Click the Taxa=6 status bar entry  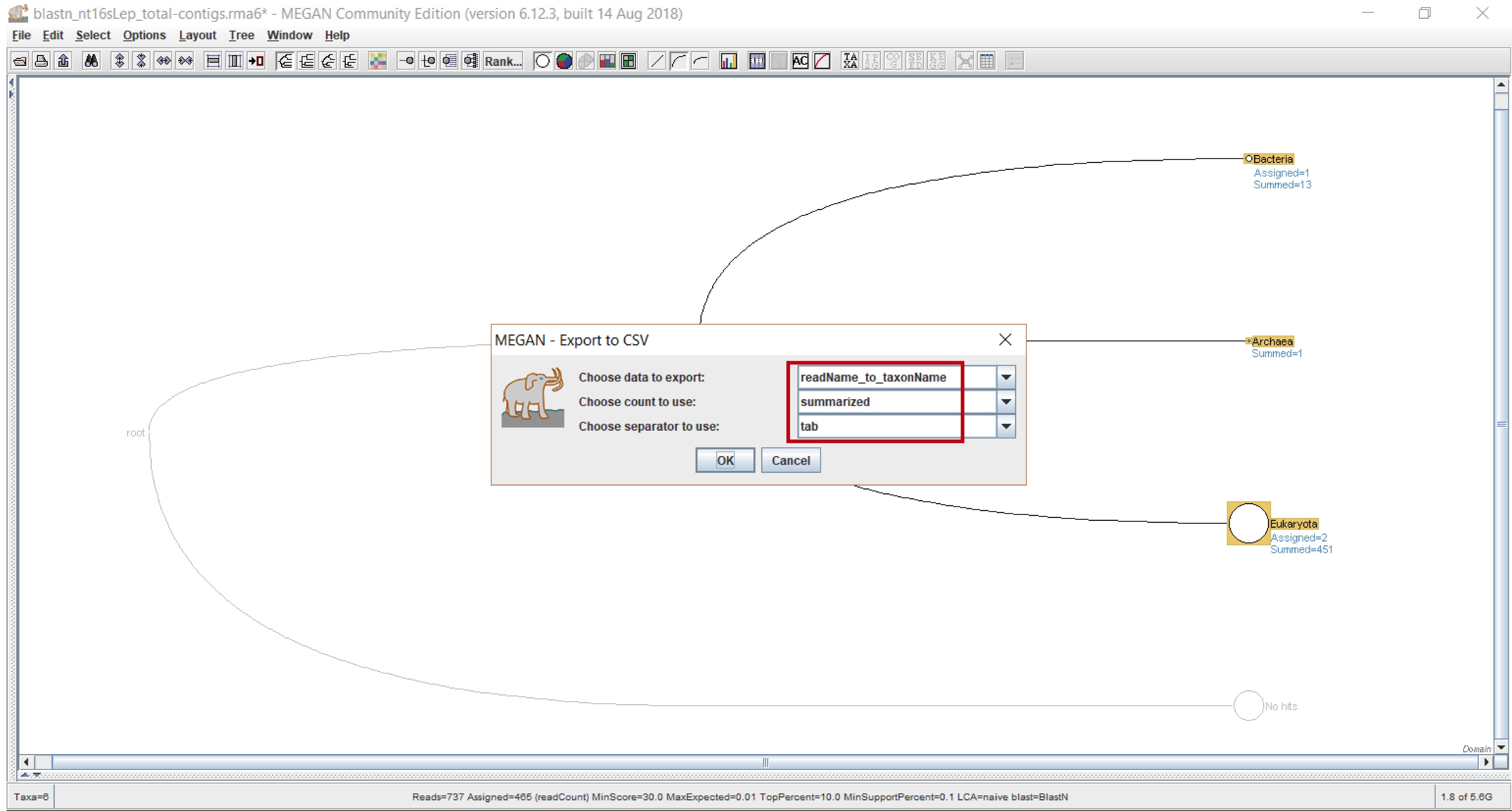tap(31, 797)
